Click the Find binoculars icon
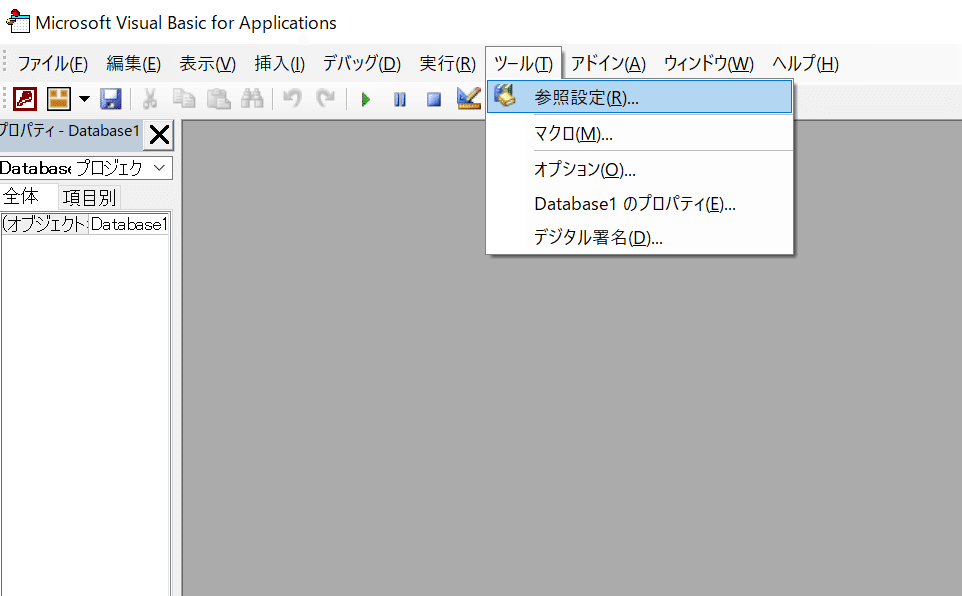This screenshot has height=596, width=962. pyautogui.click(x=252, y=99)
